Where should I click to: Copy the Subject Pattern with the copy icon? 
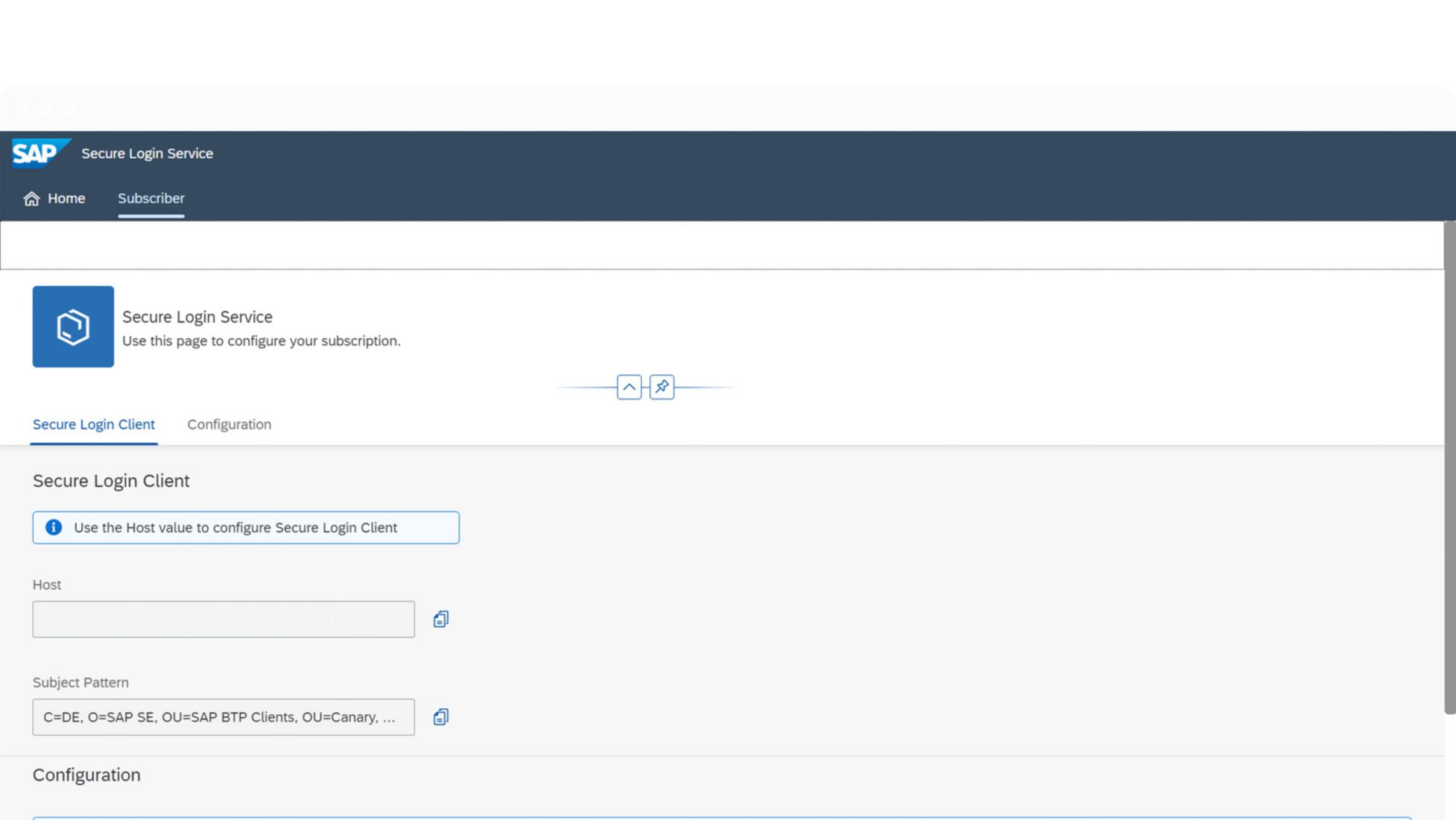(x=440, y=717)
